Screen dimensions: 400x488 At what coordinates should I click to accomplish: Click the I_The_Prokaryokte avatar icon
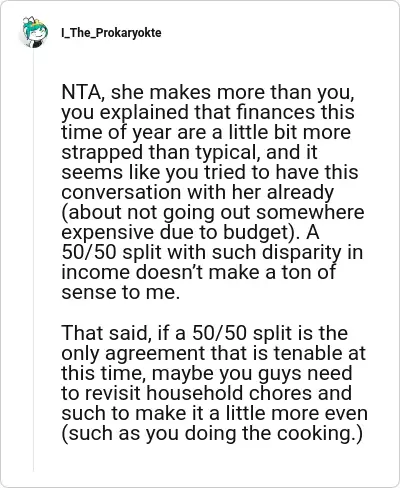pyautogui.click(x=34, y=32)
